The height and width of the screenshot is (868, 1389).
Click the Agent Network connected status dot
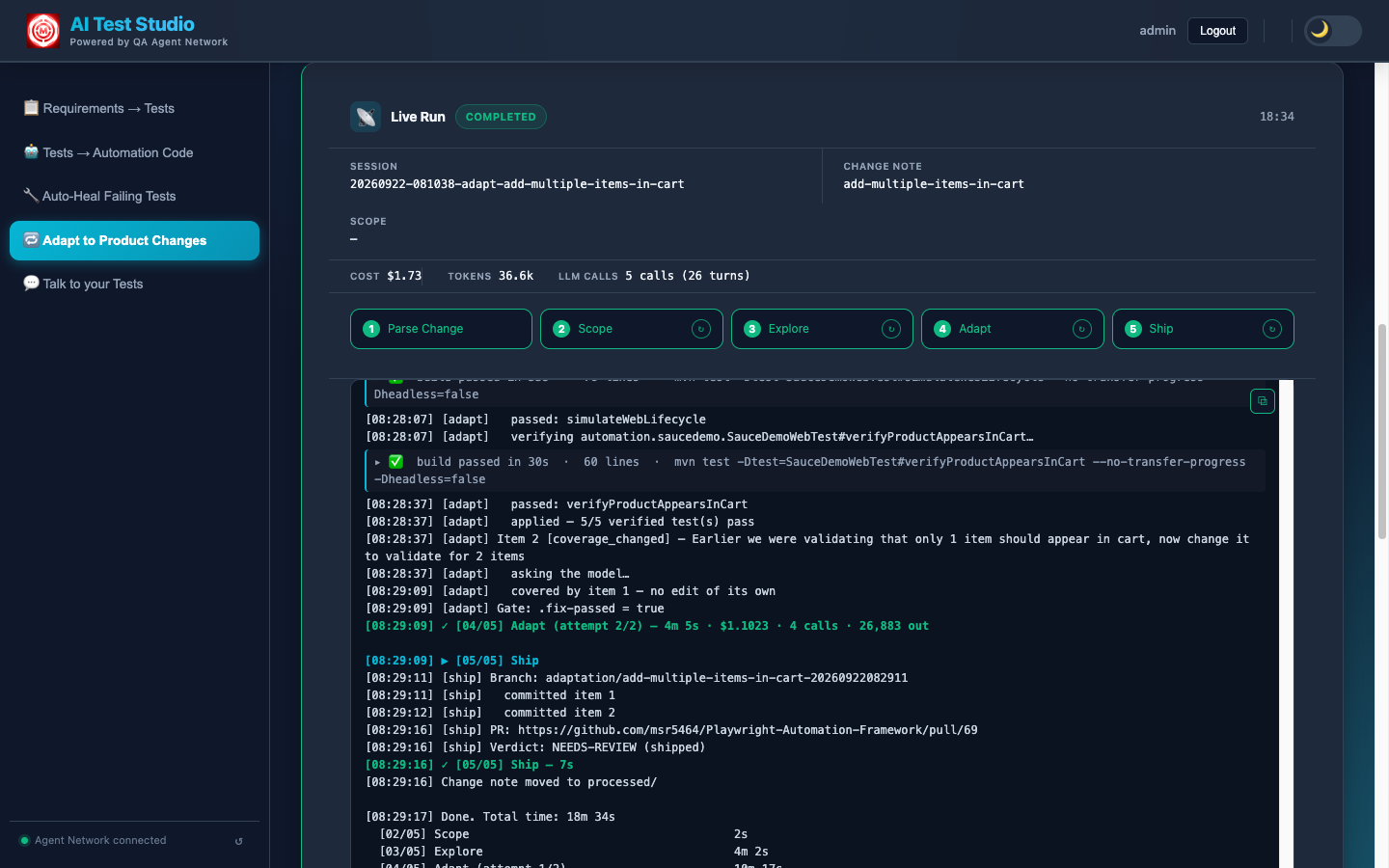24,840
